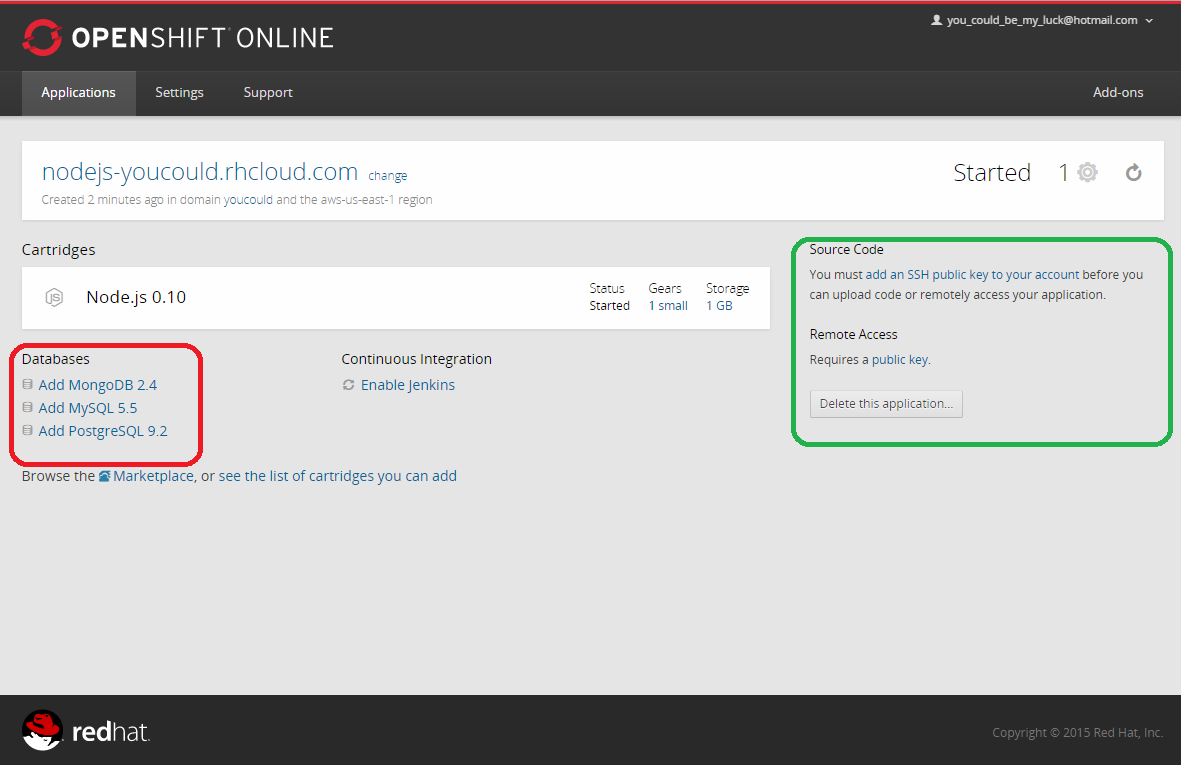The image size is (1181, 765).
Task: Open the youcould domain link
Action: click(248, 200)
